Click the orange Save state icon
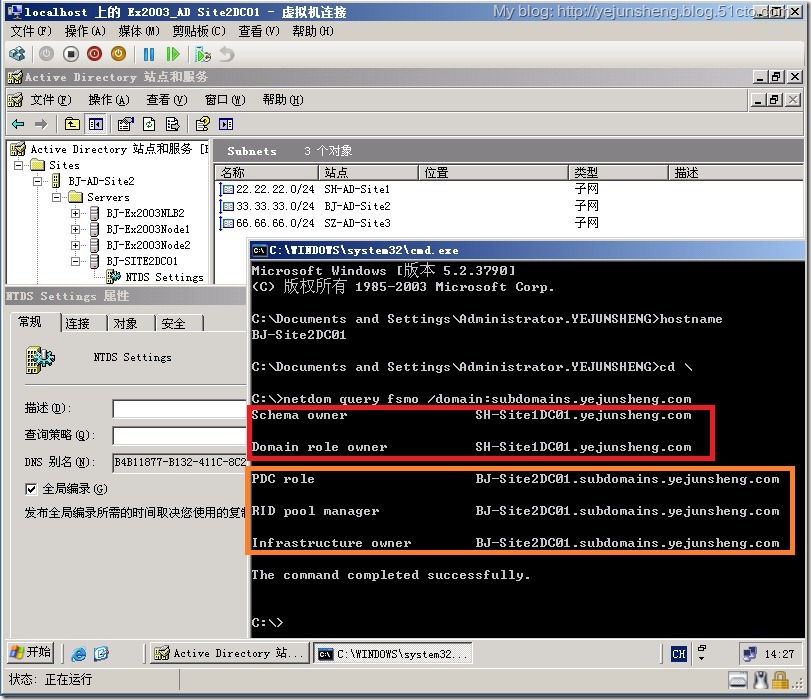 (x=118, y=54)
